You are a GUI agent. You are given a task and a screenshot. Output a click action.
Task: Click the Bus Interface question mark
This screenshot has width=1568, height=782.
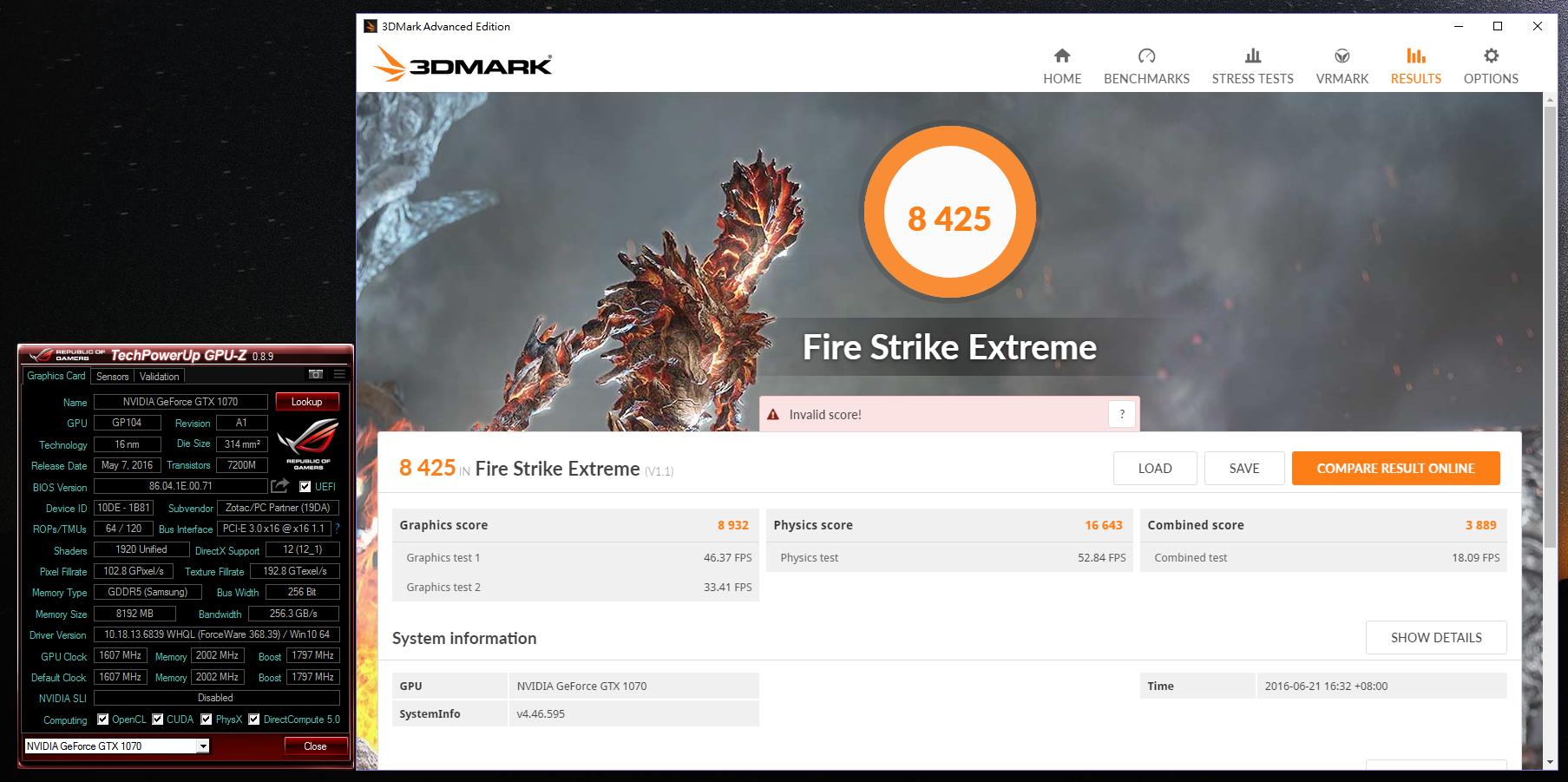(337, 529)
